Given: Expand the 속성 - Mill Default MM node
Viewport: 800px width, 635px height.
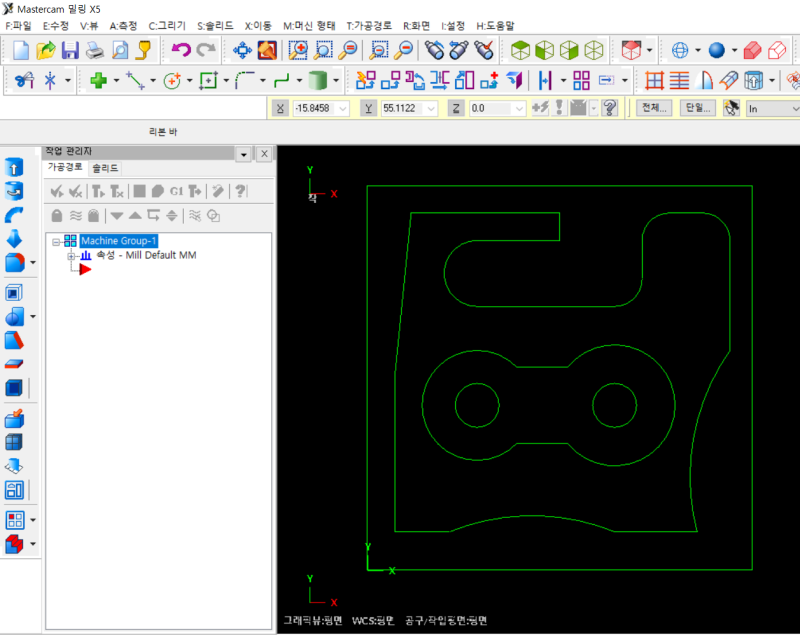Looking at the screenshot, I should click(71, 256).
